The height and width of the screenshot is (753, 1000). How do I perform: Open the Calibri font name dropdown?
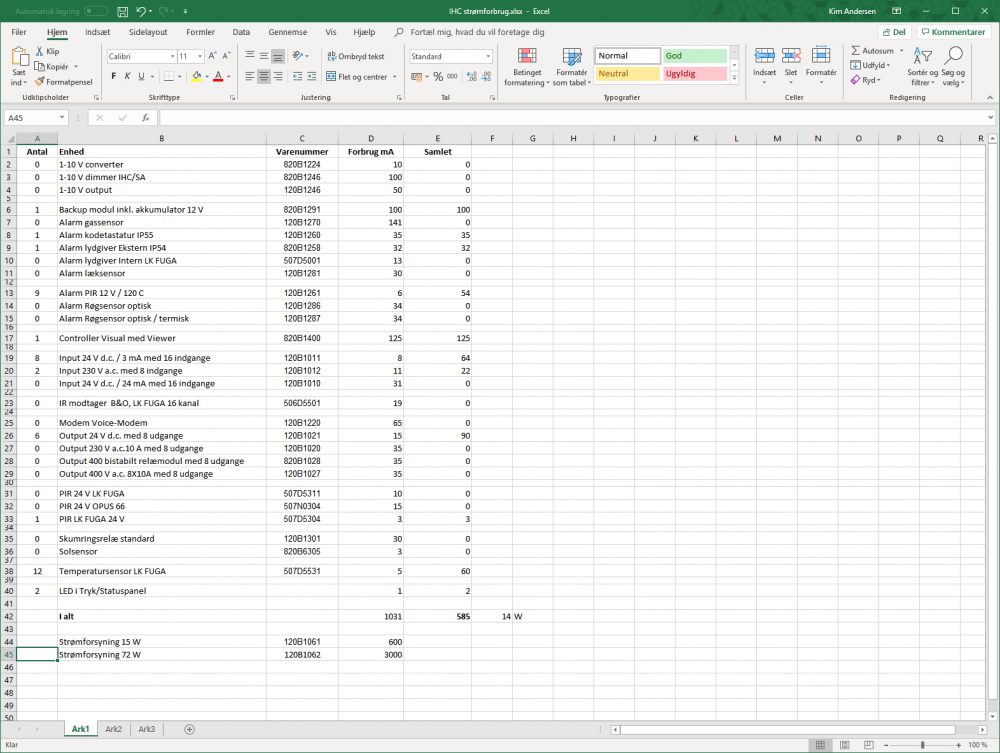(171, 57)
